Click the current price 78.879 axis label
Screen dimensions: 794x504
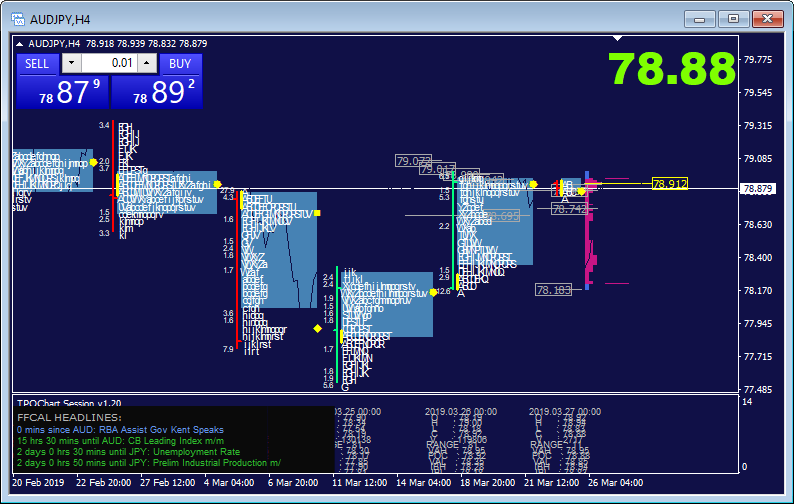(x=758, y=189)
